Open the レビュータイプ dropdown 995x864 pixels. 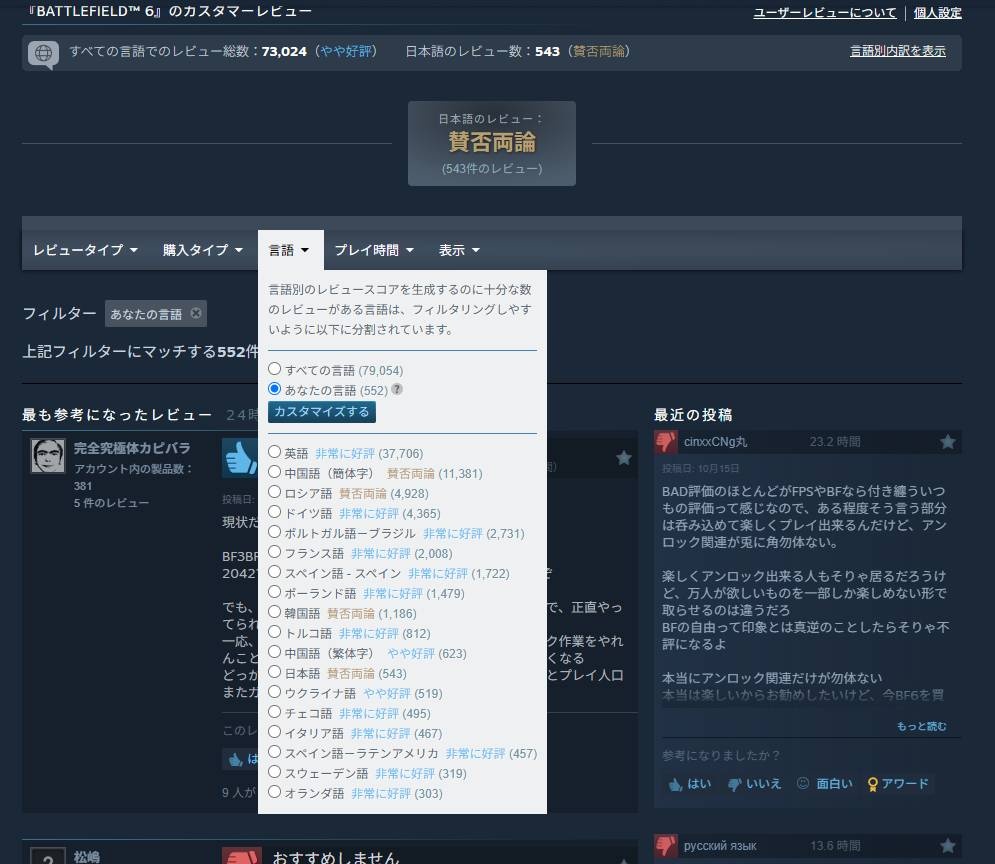pos(85,250)
